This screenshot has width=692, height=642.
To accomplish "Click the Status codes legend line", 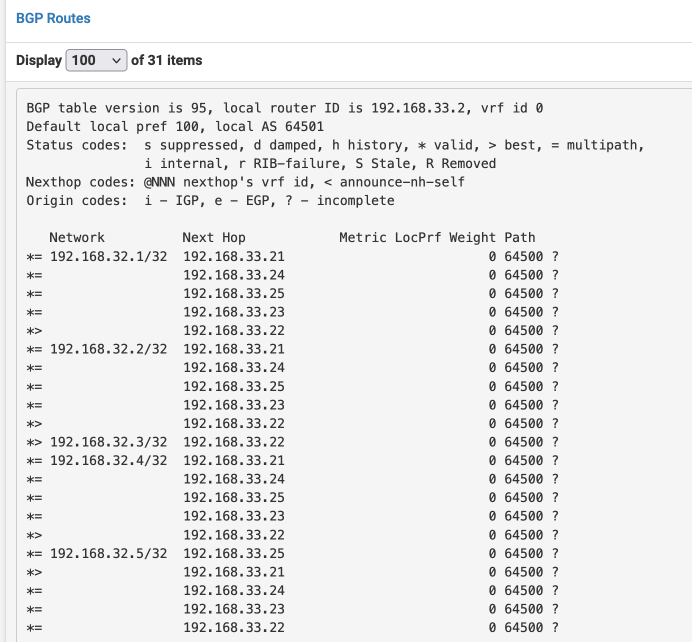I will (x=335, y=145).
